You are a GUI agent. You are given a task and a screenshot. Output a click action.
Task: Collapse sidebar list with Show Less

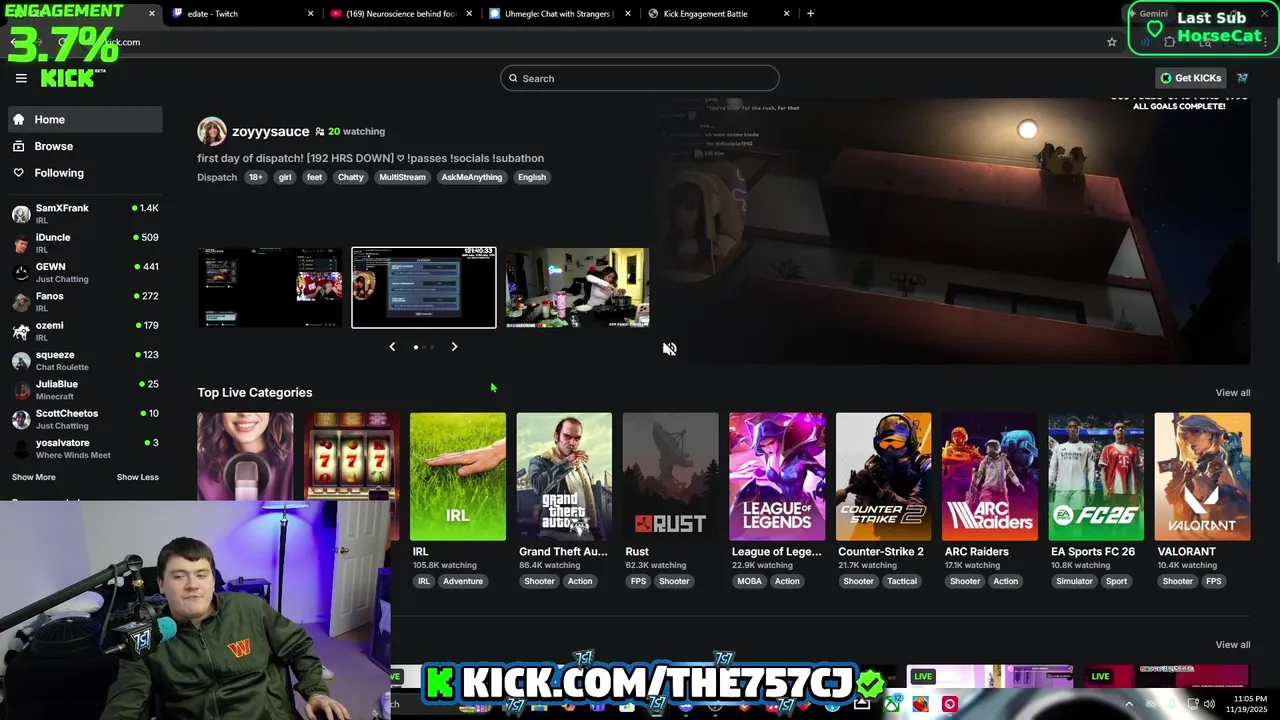click(x=137, y=477)
